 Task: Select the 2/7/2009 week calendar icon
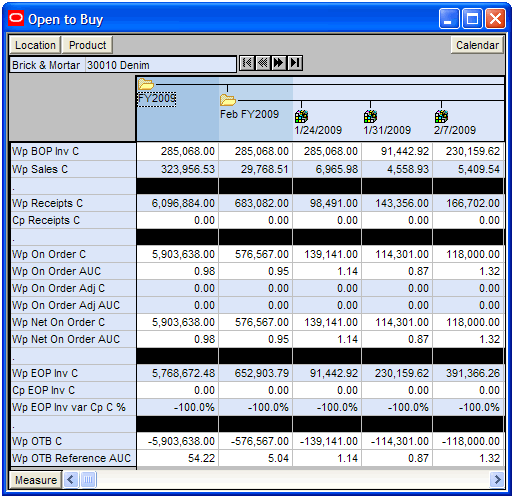click(441, 117)
